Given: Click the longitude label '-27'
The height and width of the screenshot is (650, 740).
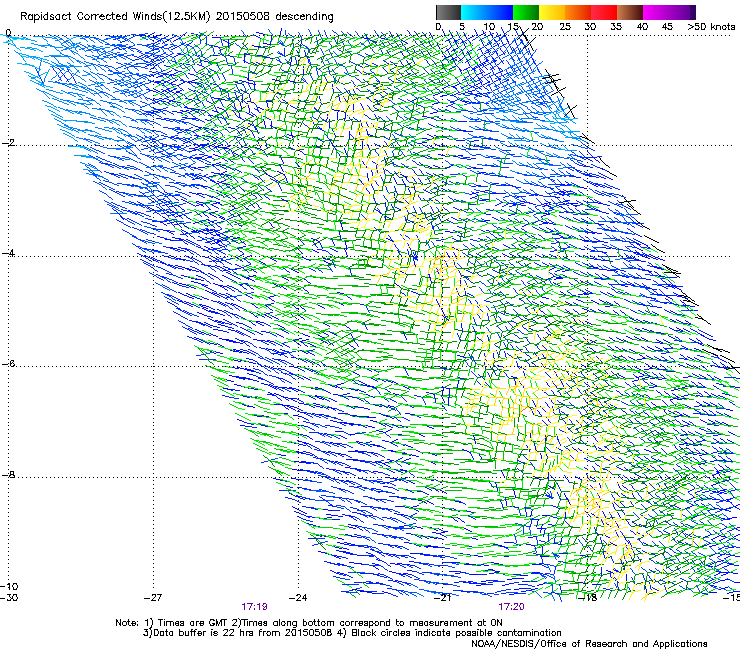Looking at the screenshot, I should (x=153, y=598).
